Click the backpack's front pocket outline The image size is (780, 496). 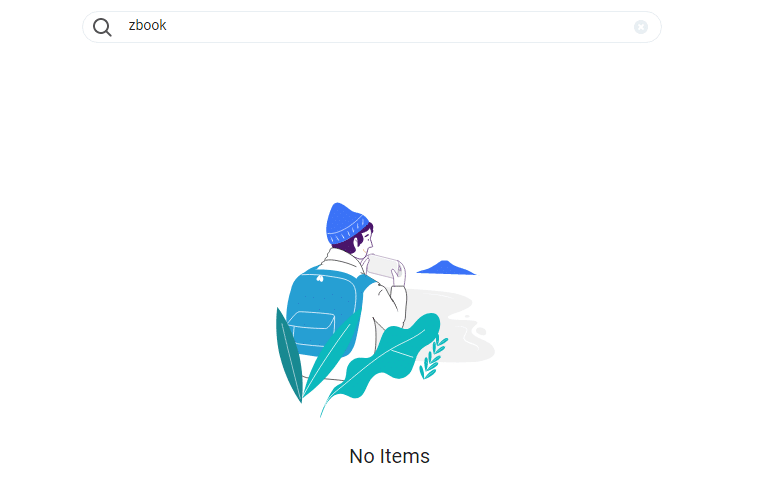[x=312, y=327]
